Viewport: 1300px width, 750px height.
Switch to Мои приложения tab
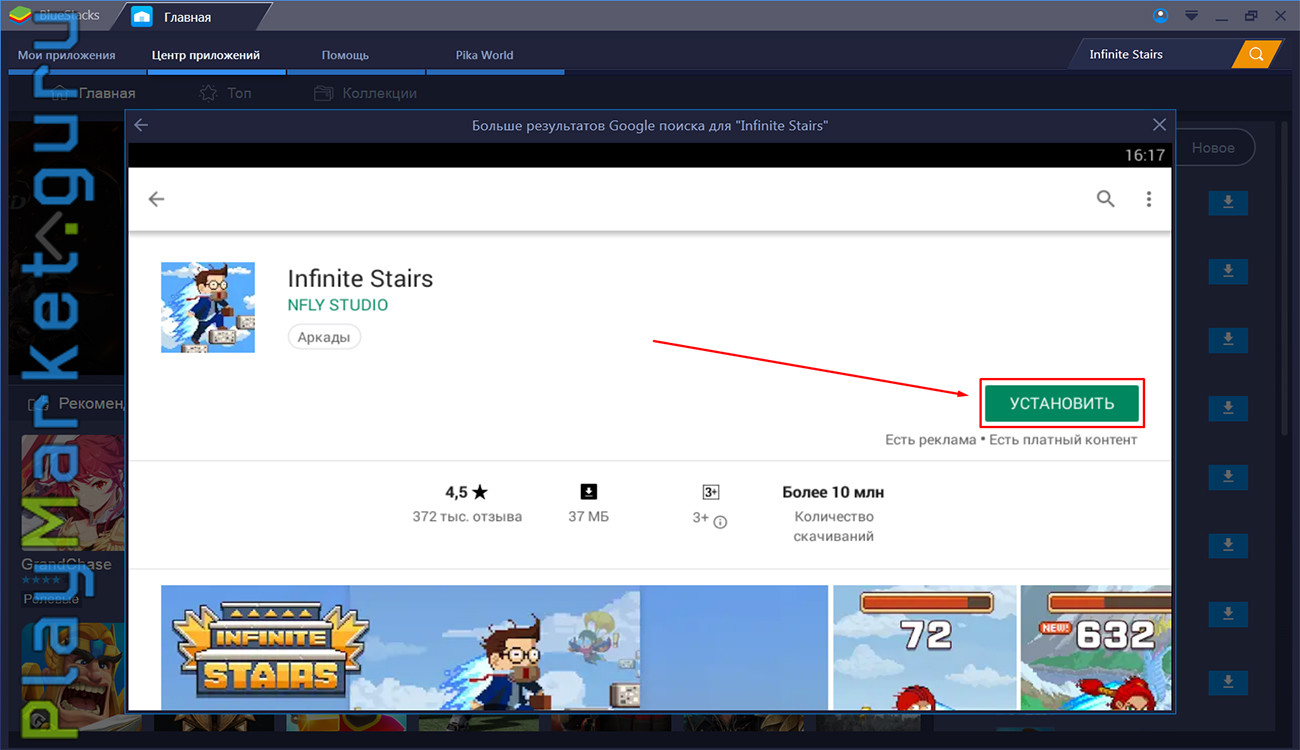(x=67, y=55)
